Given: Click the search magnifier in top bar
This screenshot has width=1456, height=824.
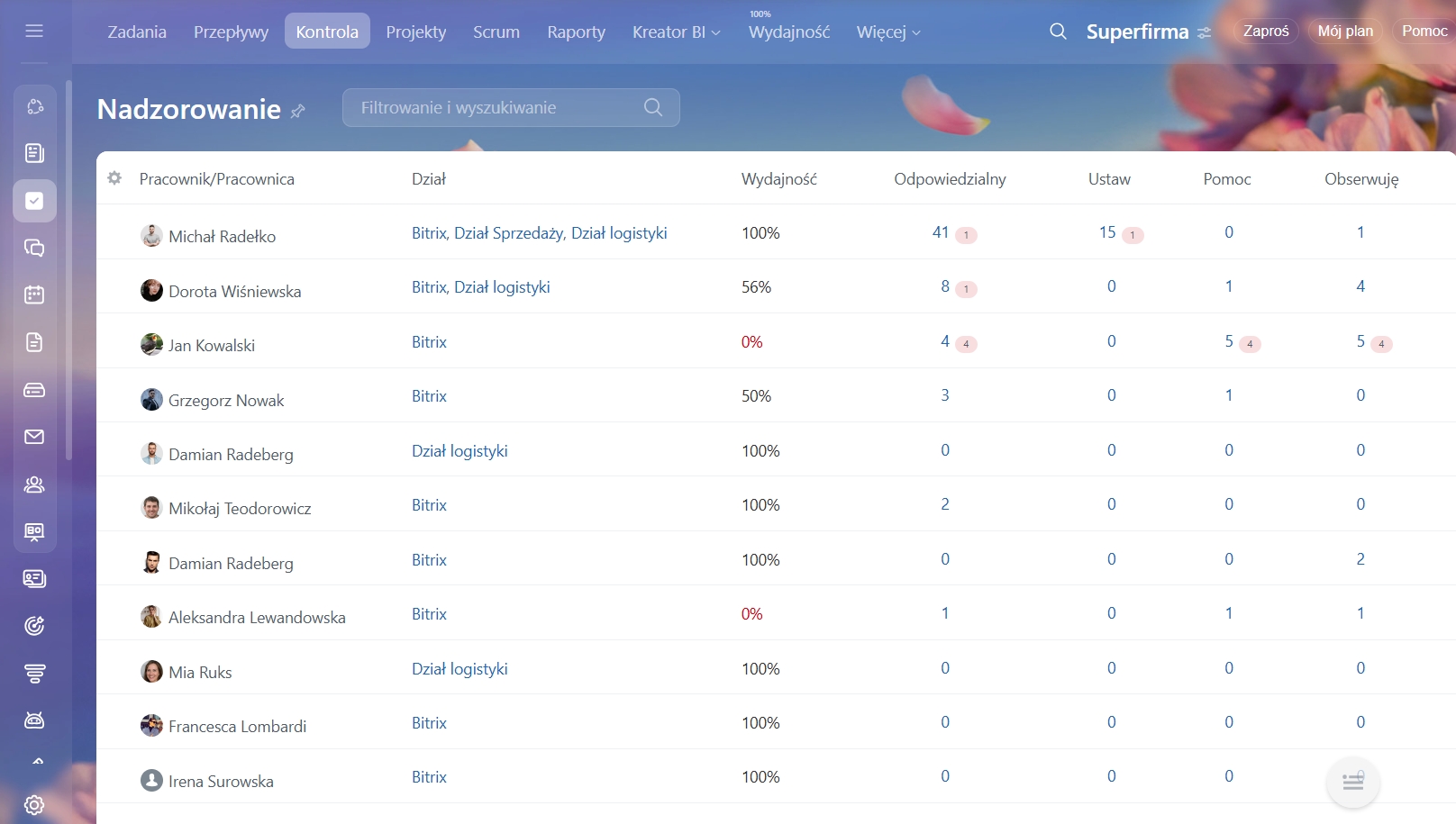Looking at the screenshot, I should [1058, 32].
